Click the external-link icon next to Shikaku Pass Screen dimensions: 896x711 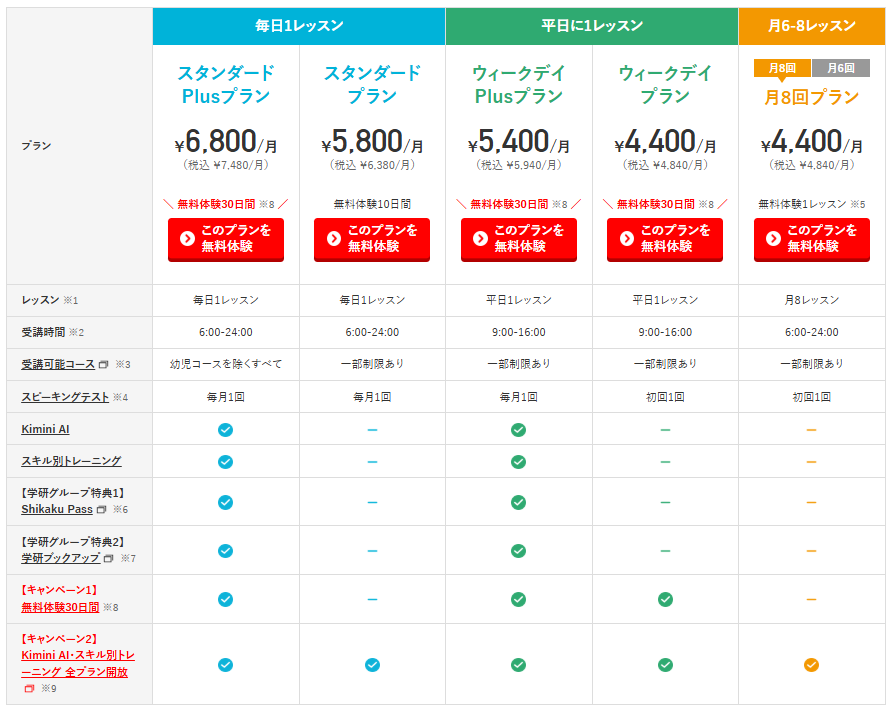tap(102, 510)
